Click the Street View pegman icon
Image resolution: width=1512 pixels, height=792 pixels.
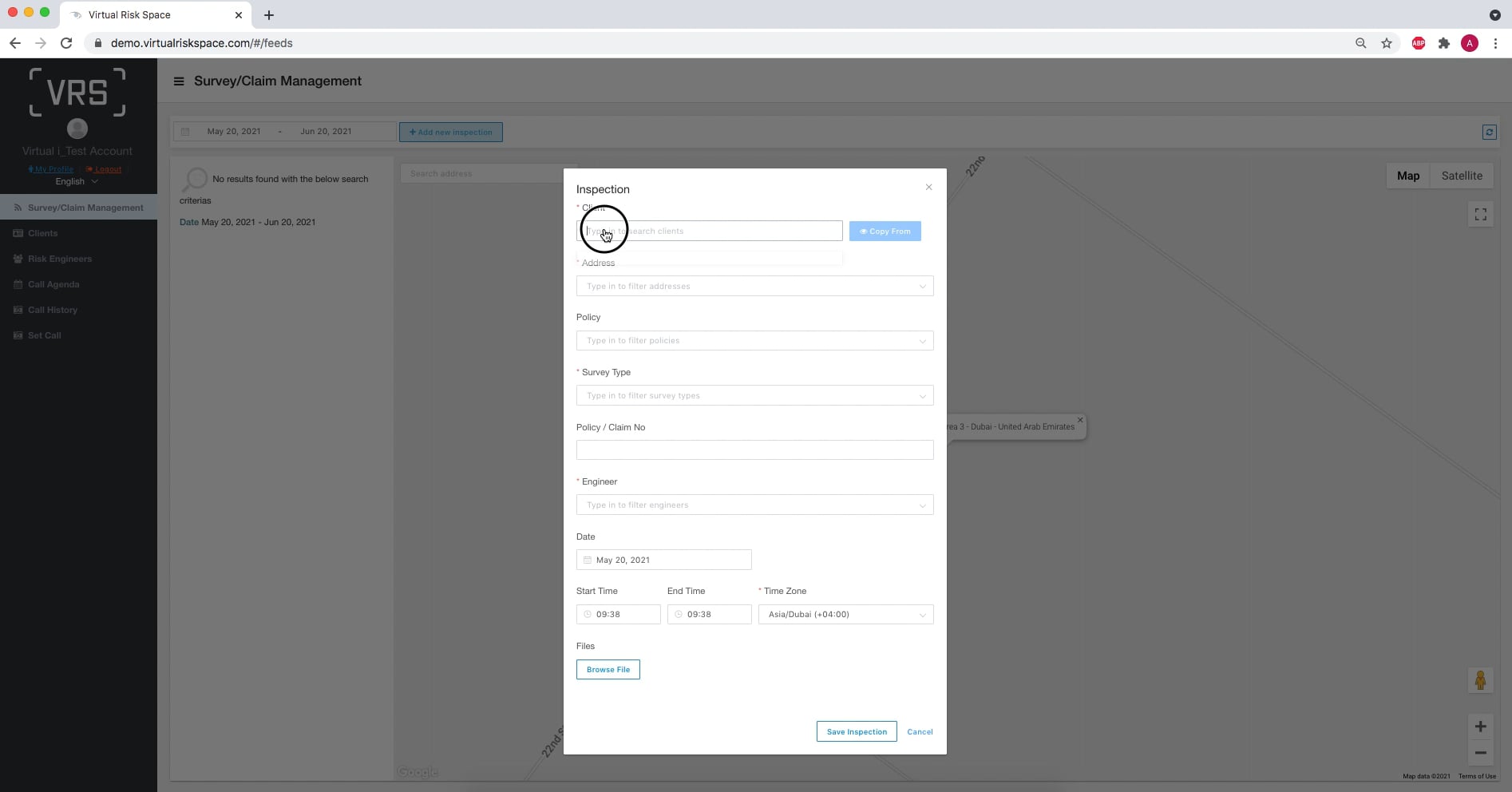1481,680
